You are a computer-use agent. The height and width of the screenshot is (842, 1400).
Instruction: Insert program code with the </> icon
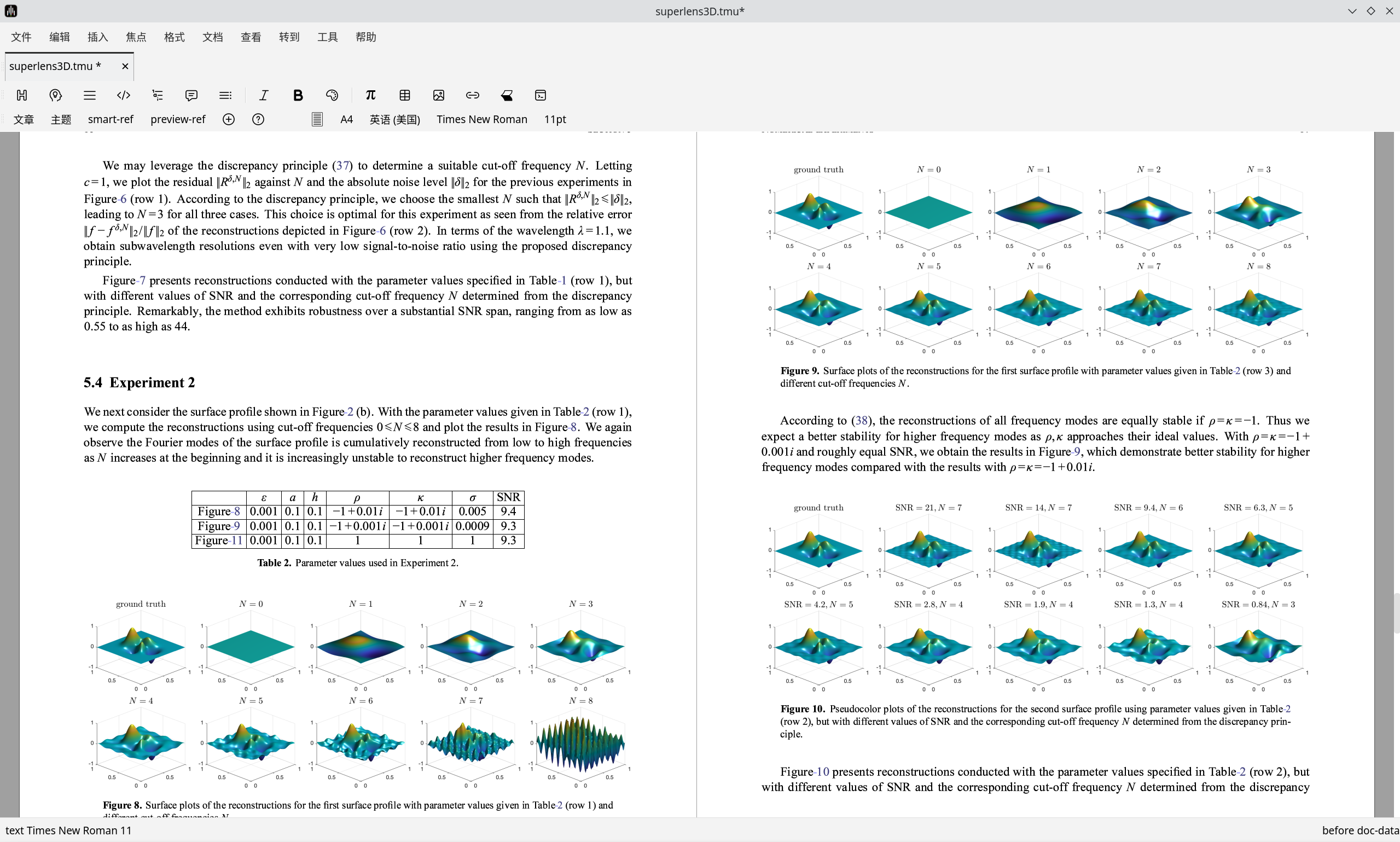pyautogui.click(x=123, y=95)
